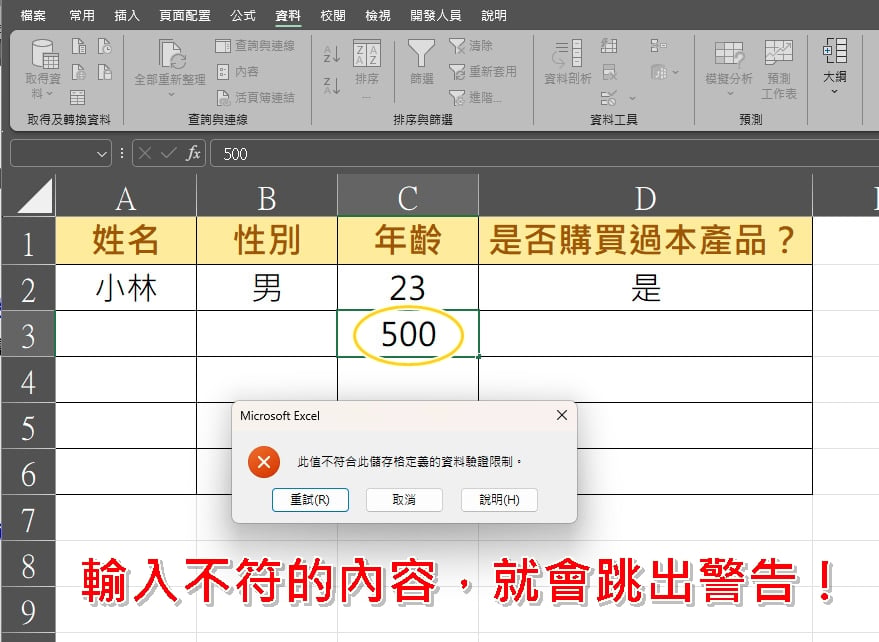
Task: Open 進階 advanced filter options
Action: click(x=475, y=98)
